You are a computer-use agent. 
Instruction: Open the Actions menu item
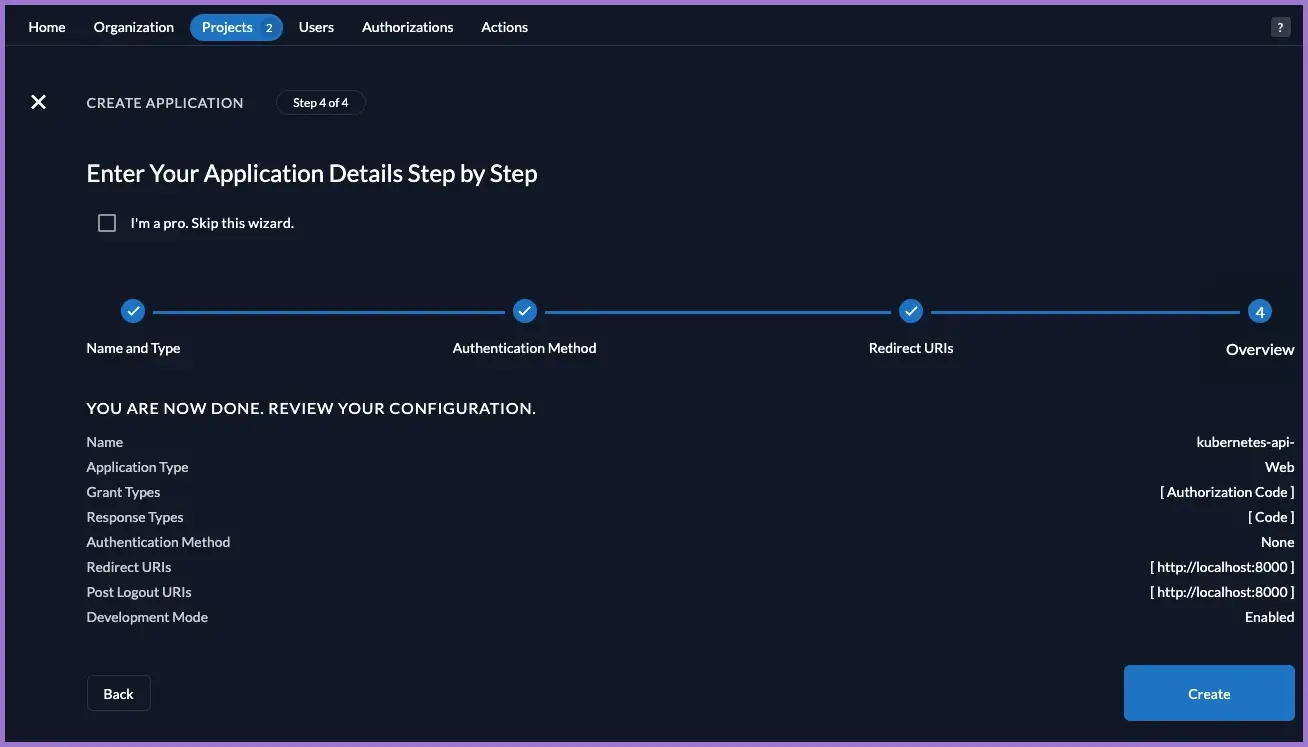pos(504,27)
